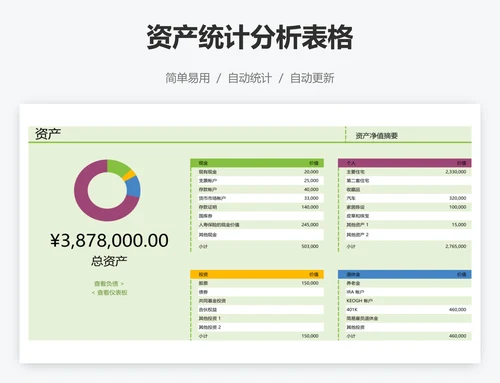Select the 皮草和珠宝 row label
Screen dimensions: 500x383
click(358, 216)
